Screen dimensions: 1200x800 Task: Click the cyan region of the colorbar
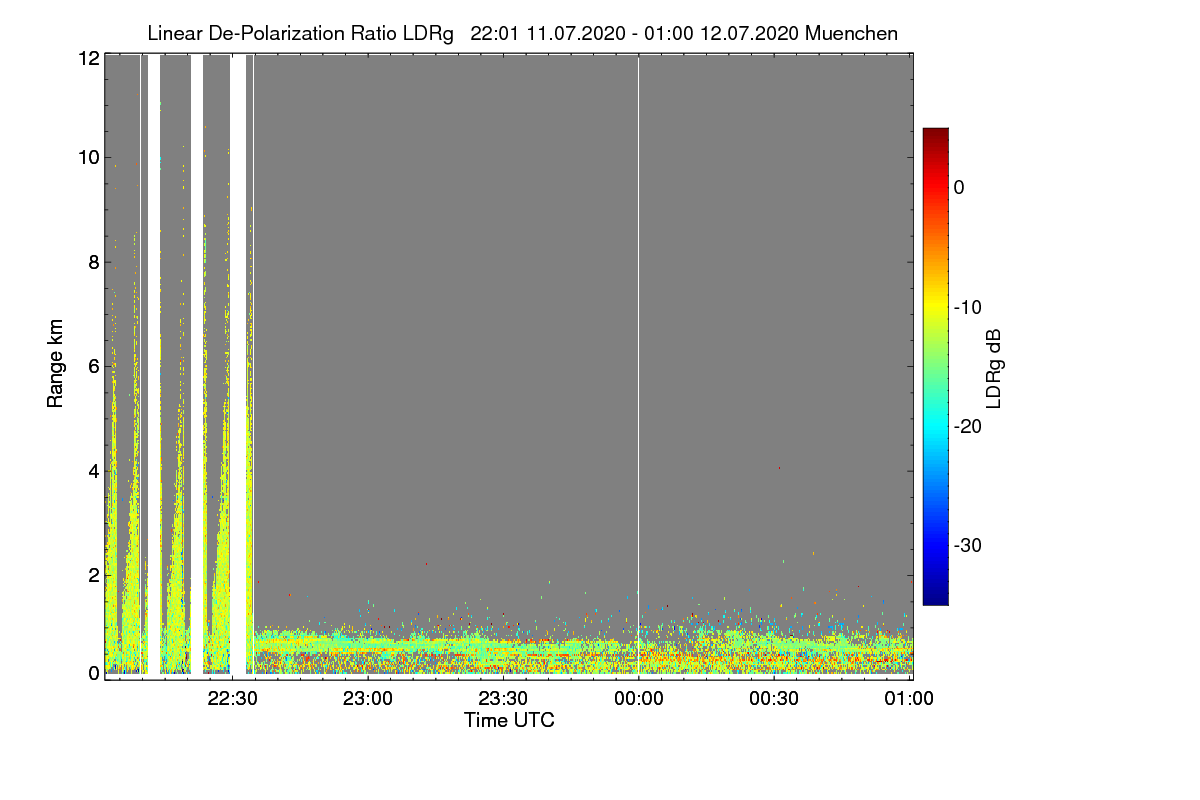coord(935,425)
